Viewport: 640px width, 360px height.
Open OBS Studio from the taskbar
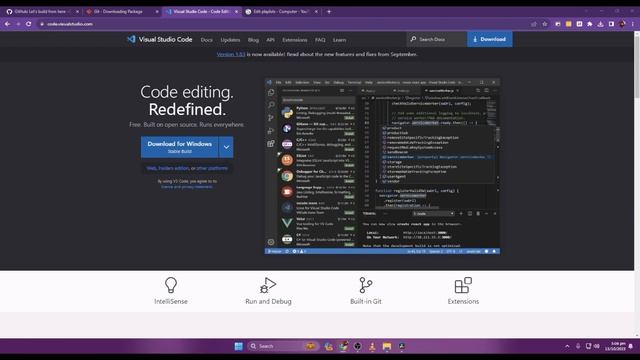[358, 347]
